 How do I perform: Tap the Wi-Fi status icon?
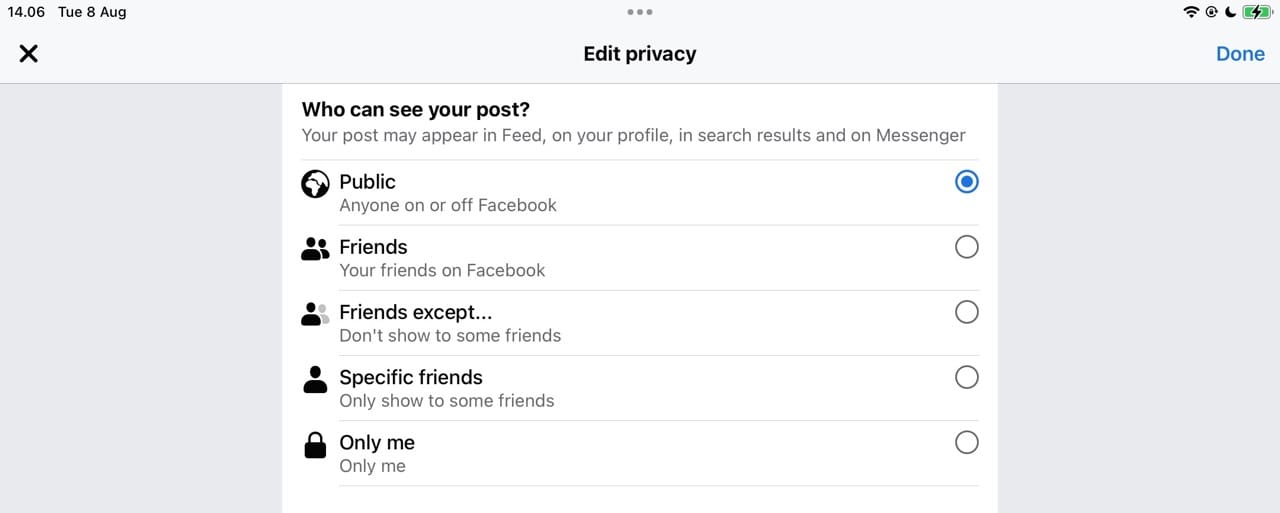point(1190,12)
